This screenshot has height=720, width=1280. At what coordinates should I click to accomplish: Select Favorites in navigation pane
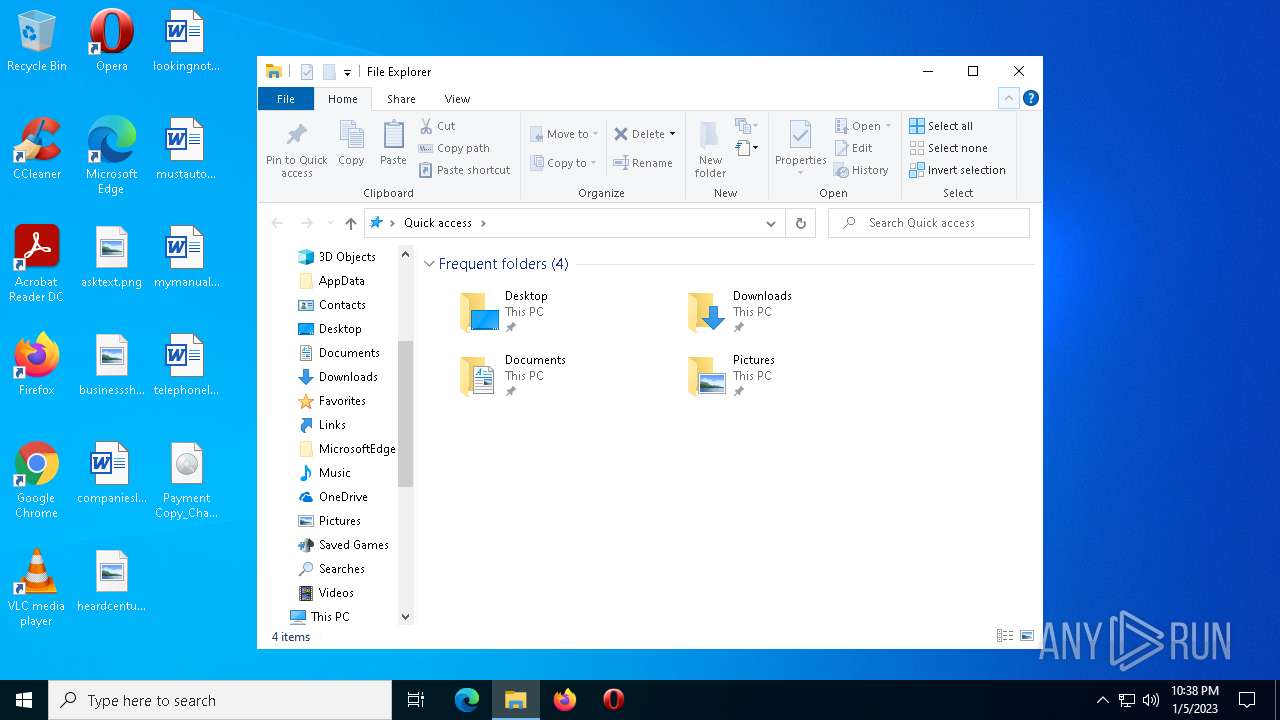pyautogui.click(x=332, y=401)
